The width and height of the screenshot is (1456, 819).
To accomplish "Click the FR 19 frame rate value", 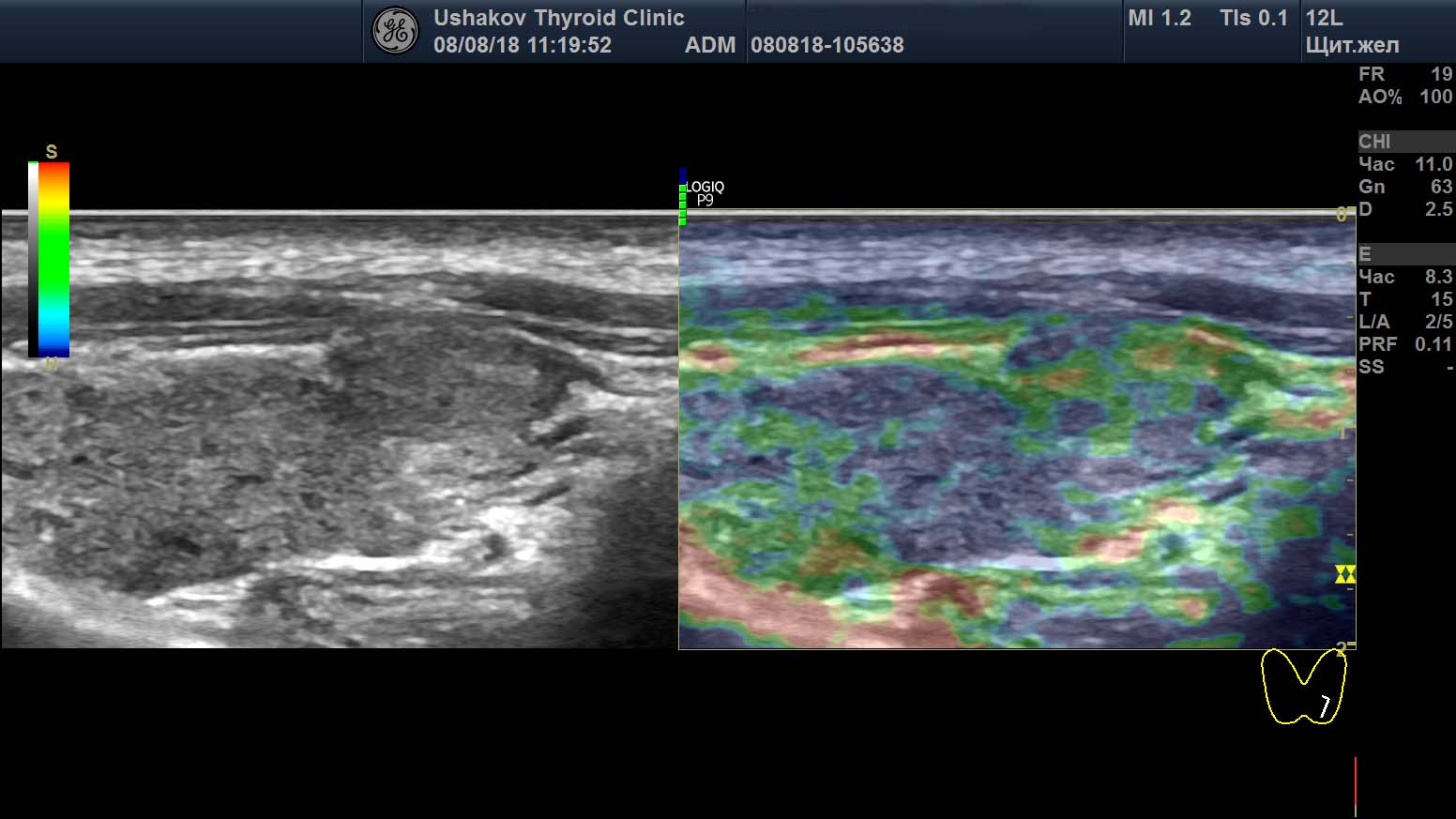I will point(1405,74).
